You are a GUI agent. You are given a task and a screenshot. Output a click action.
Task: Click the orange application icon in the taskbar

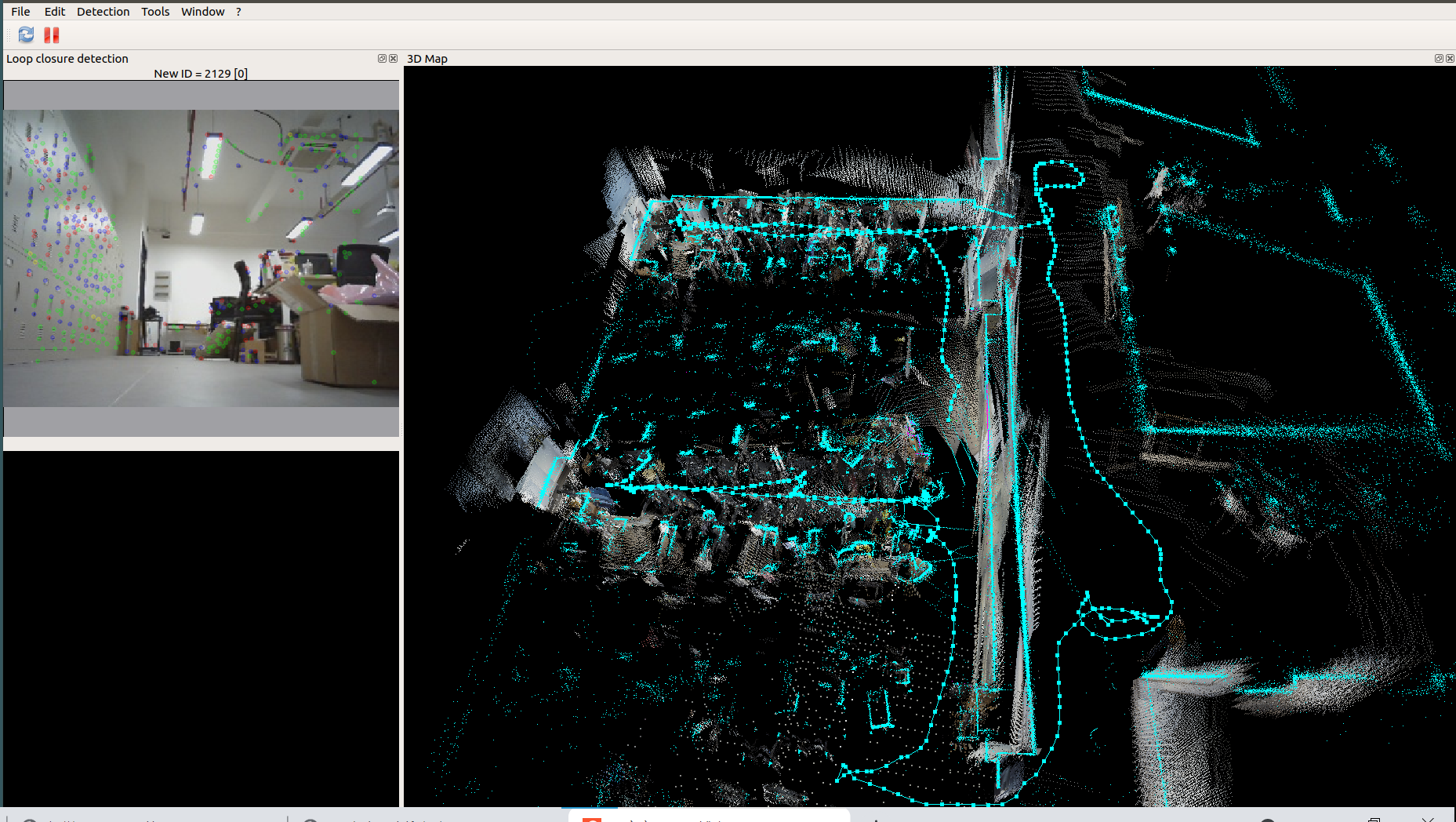(594, 819)
